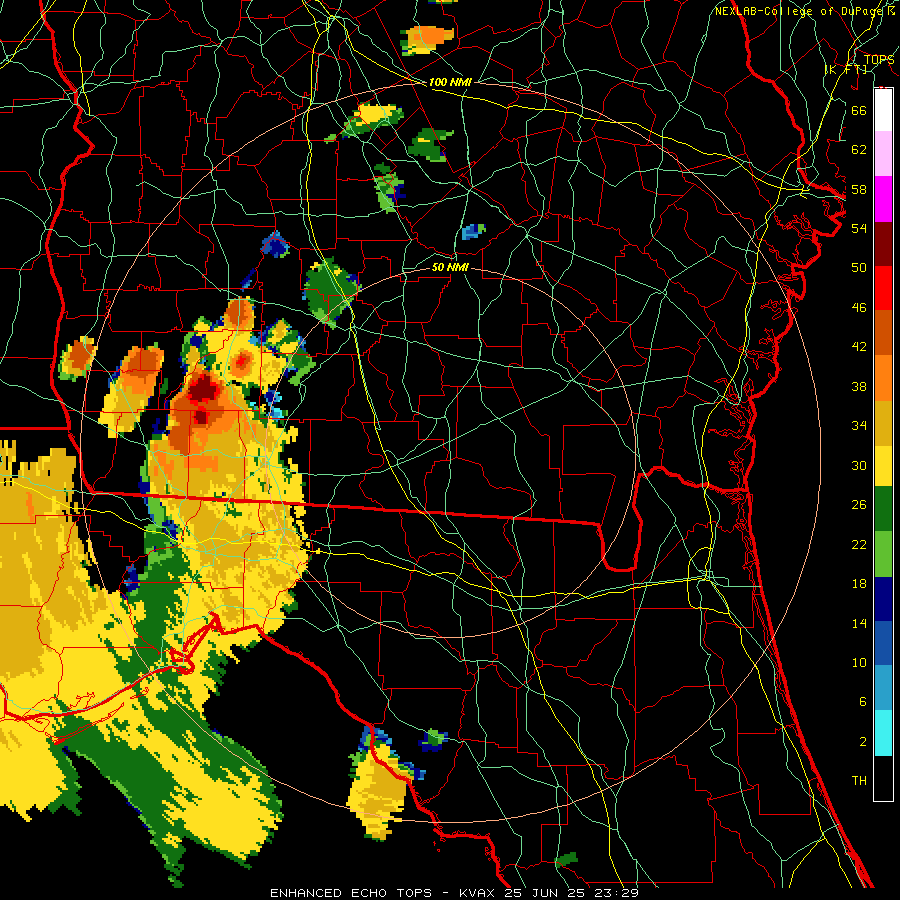Click the '50 NMI' range ring label
This screenshot has height=900, width=900.
[x=450, y=267]
